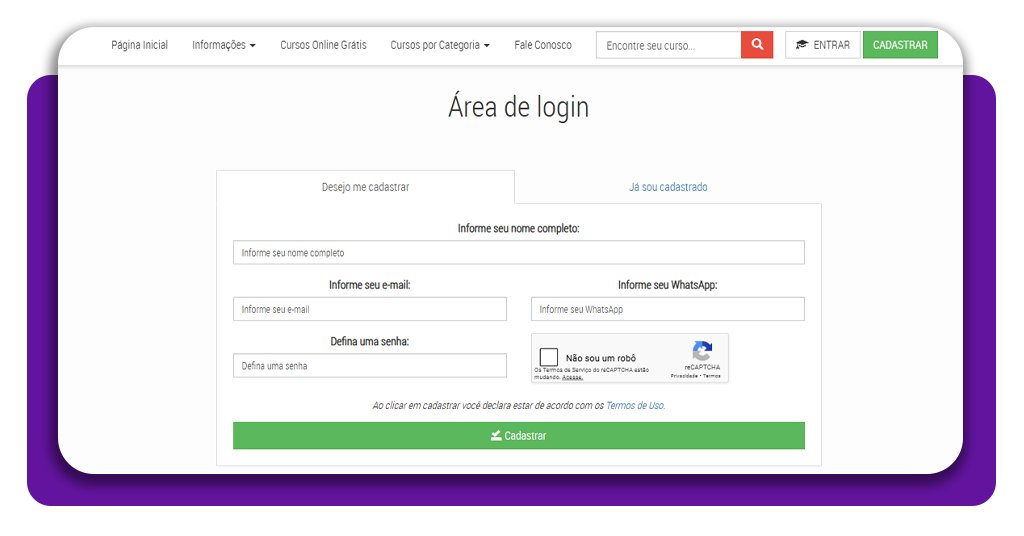Click the 'Informe seu e-mail:' label
The image size is (1024, 536).
[370, 285]
